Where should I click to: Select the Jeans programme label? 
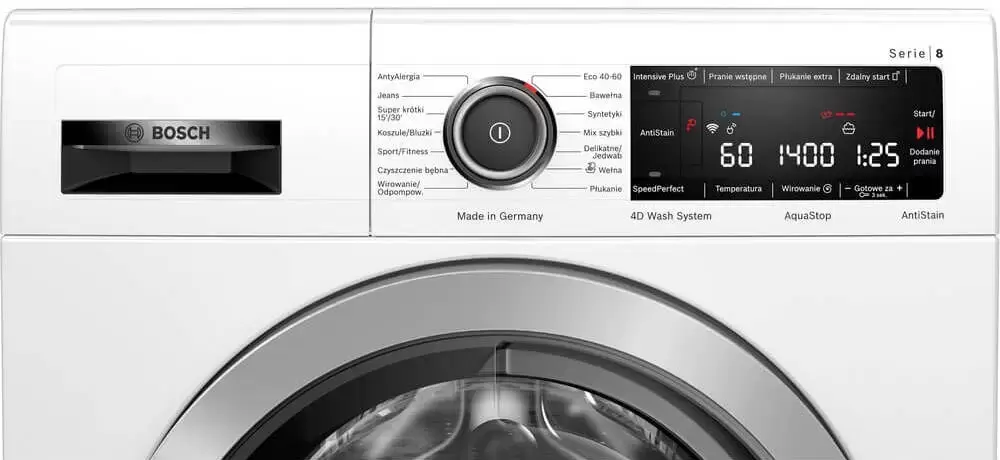point(388,95)
